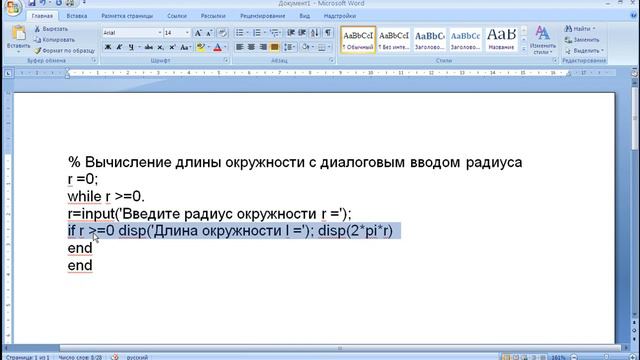The height and width of the screenshot is (360, 640).
Task: Align text left
Action: 240,47
